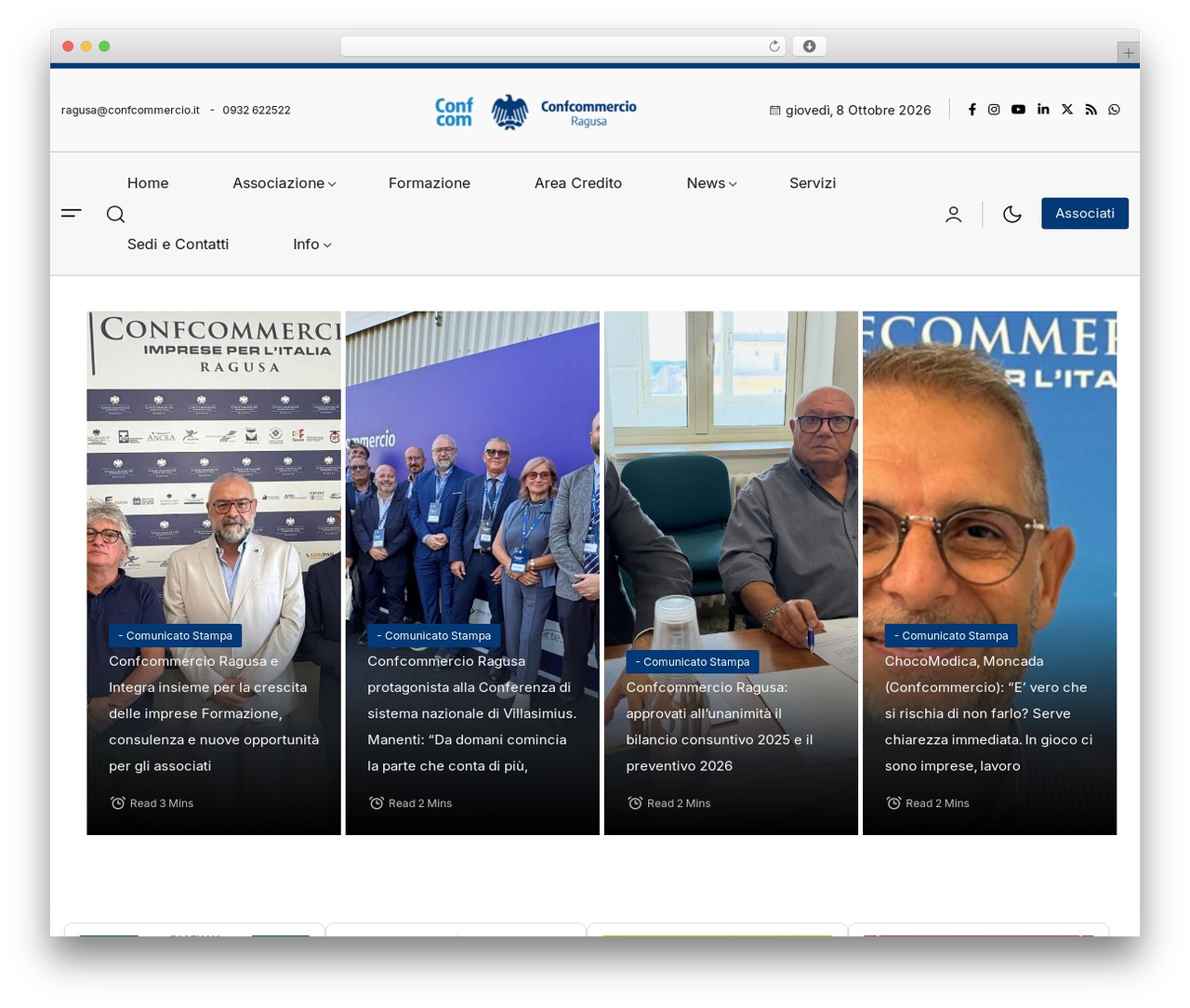
Task: Open site search magnifier icon
Action: click(x=115, y=214)
